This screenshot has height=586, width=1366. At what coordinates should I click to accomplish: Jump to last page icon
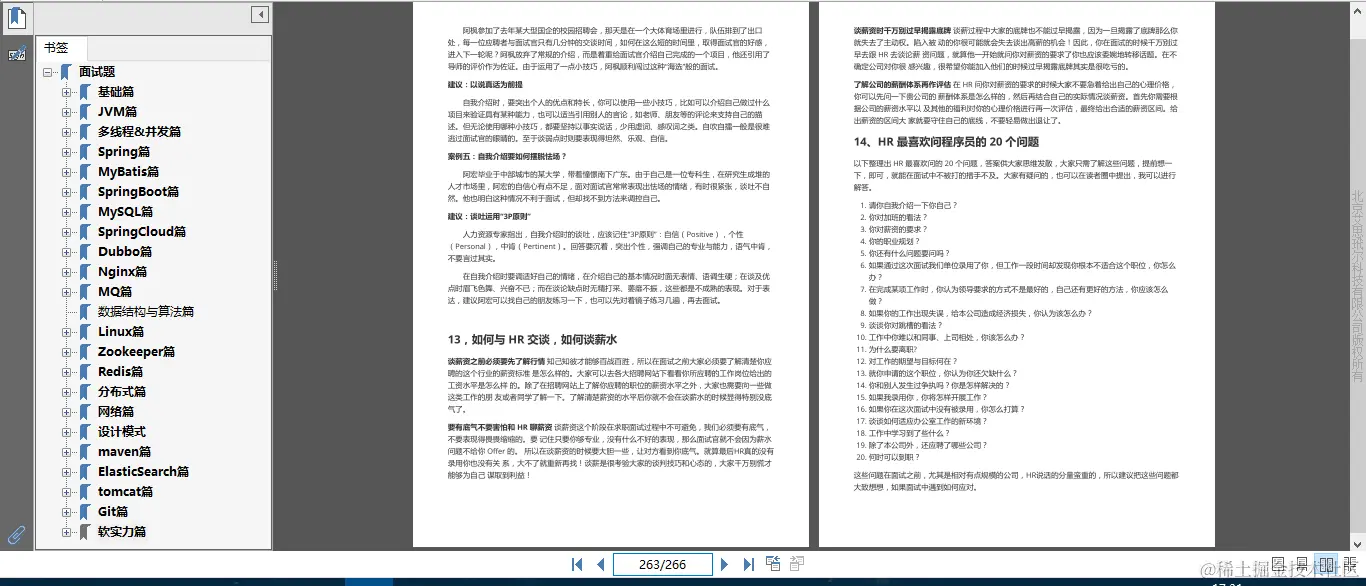pyautogui.click(x=748, y=565)
